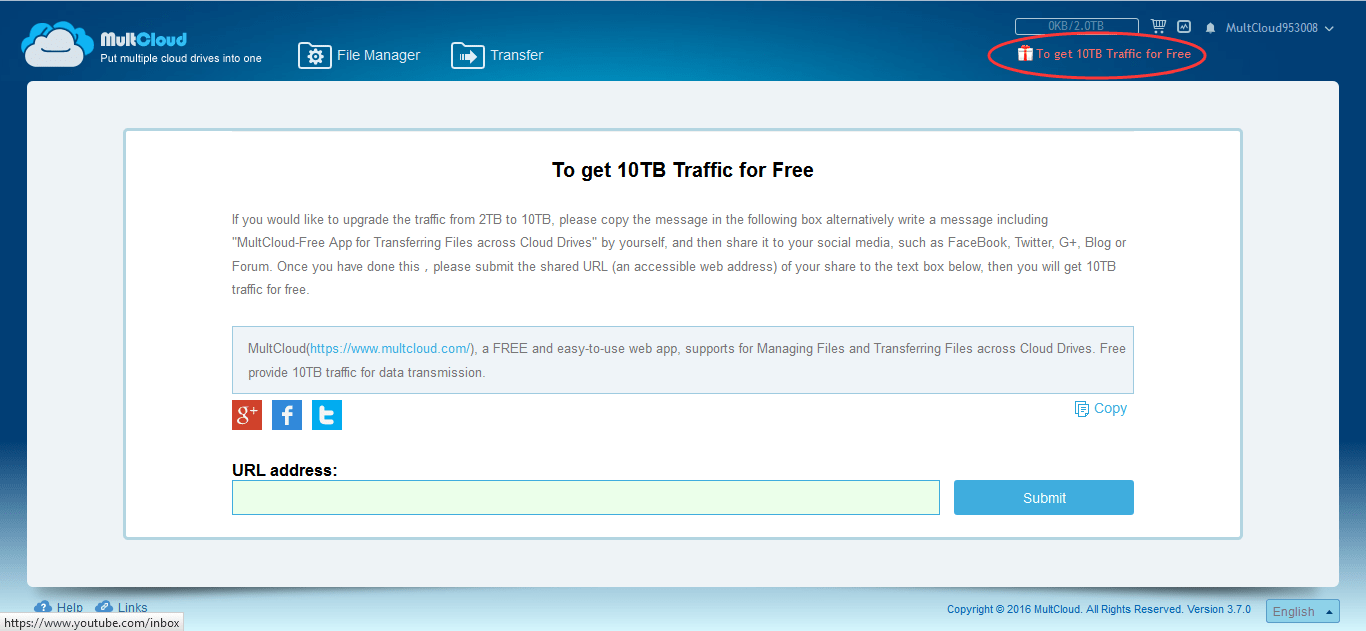Click the 'To get 10TB Traffic for Free' heading
Image resolution: width=1366 pixels, height=631 pixels.
(x=683, y=170)
